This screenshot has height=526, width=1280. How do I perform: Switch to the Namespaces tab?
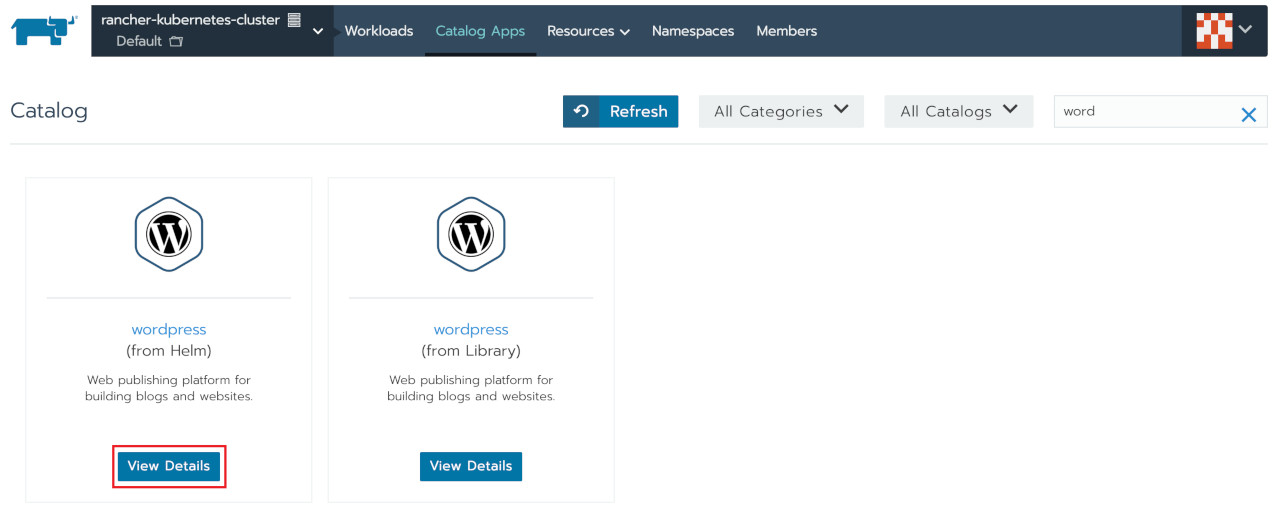coord(693,31)
